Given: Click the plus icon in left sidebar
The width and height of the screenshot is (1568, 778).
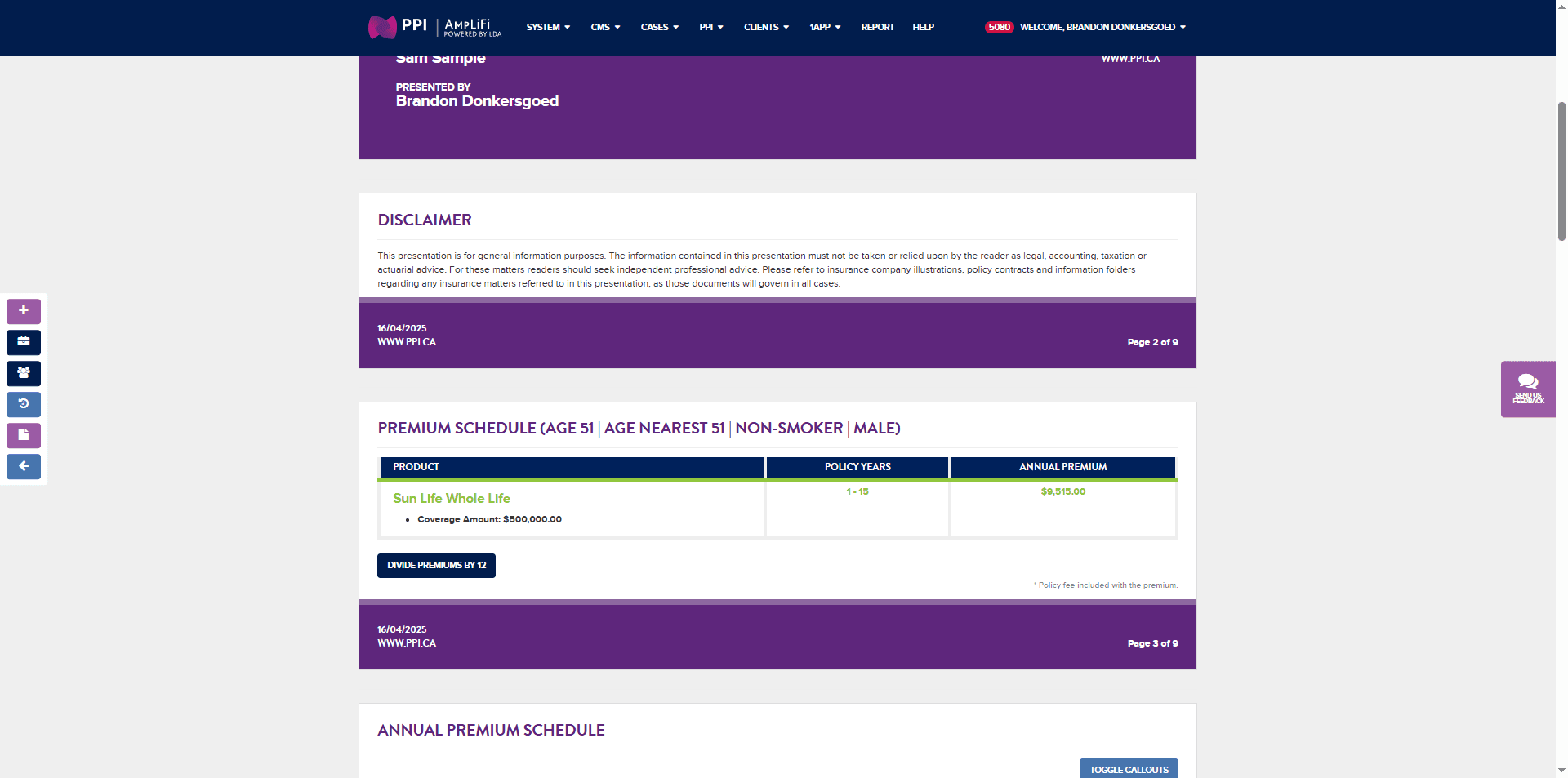Looking at the screenshot, I should click(24, 311).
